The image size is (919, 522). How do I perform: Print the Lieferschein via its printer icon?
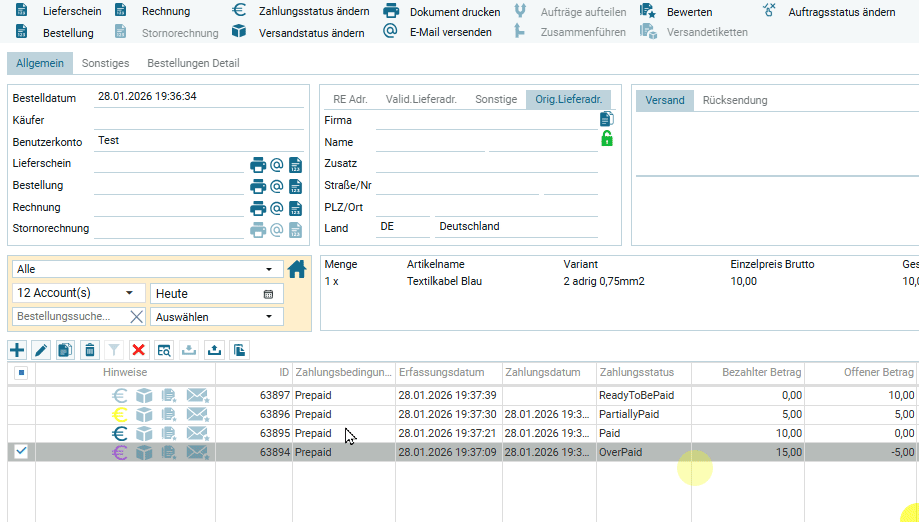point(258,165)
